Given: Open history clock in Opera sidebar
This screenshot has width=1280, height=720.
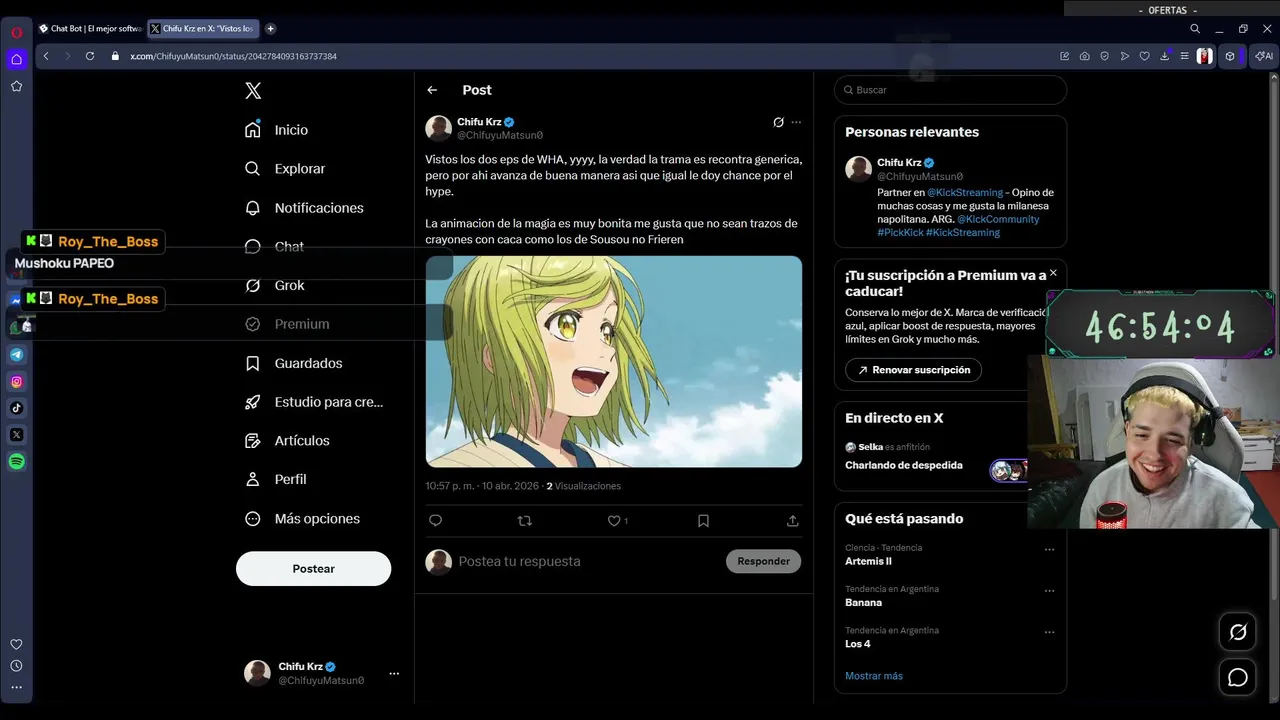Looking at the screenshot, I should click(x=16, y=666).
